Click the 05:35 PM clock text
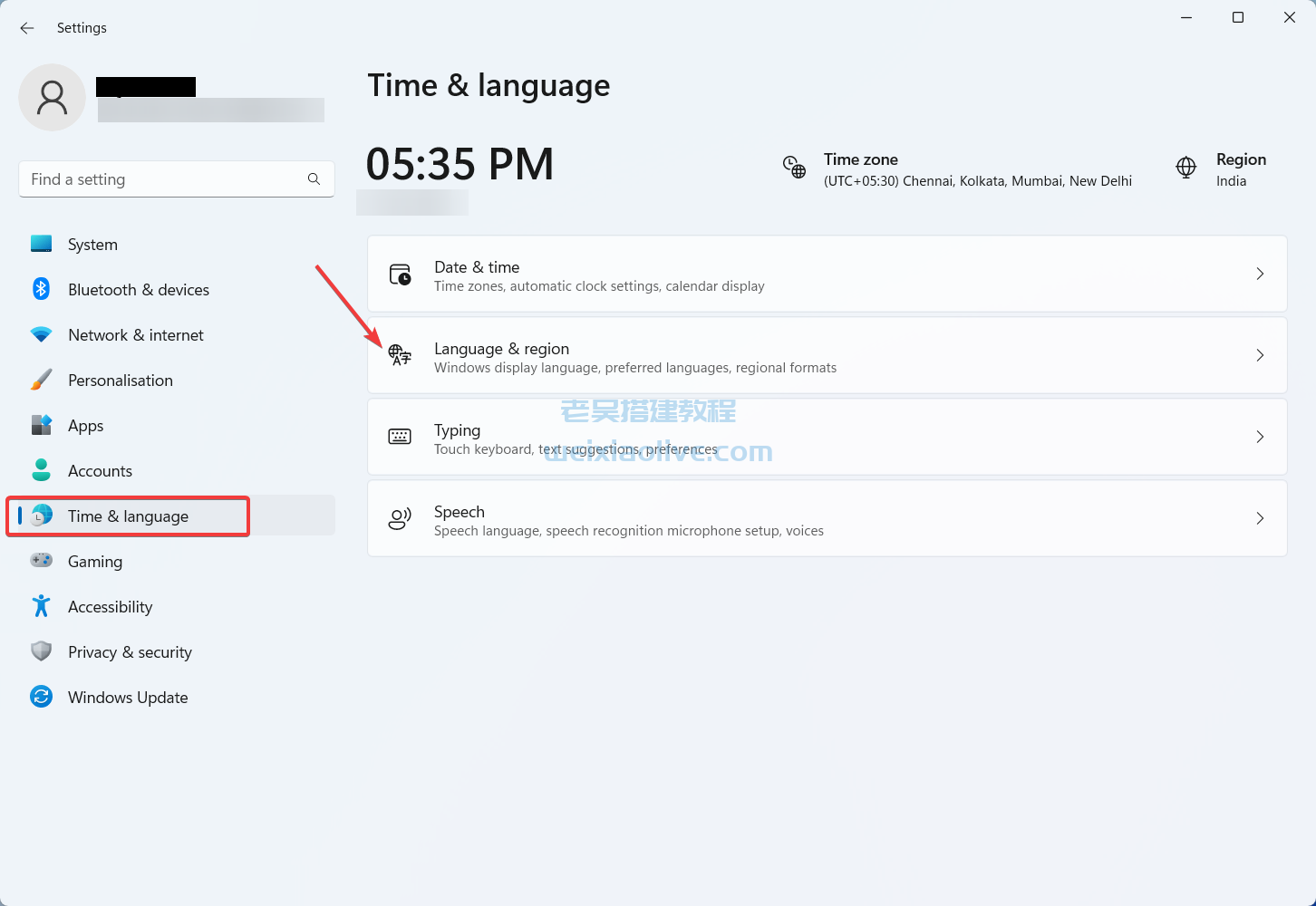 tap(460, 164)
